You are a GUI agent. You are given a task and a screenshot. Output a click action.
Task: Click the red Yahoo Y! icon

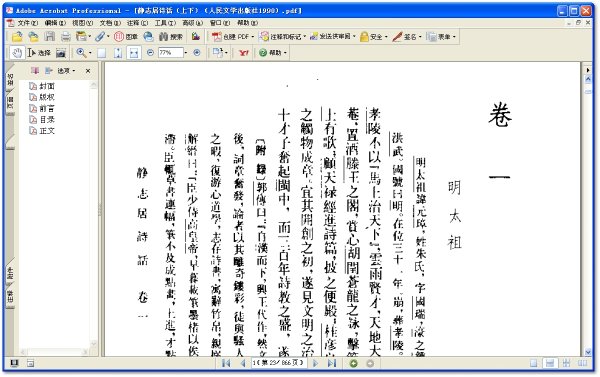pyautogui.click(x=244, y=53)
